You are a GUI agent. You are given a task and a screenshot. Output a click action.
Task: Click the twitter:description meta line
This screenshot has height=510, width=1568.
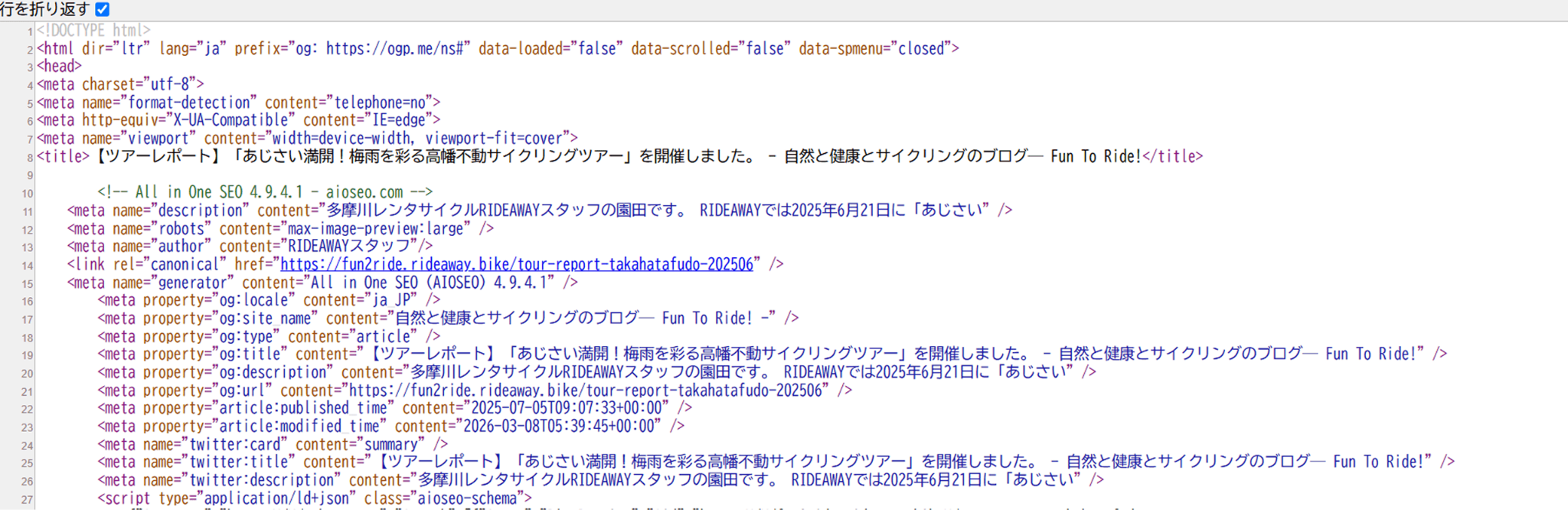[600, 480]
